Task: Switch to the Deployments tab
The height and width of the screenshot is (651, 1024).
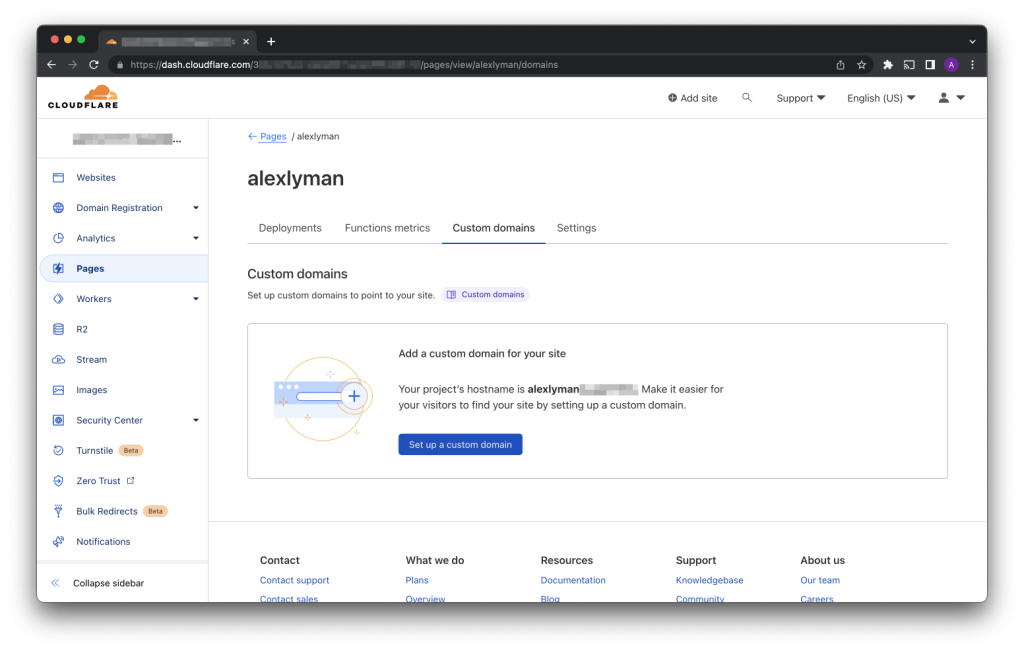Action: [290, 228]
